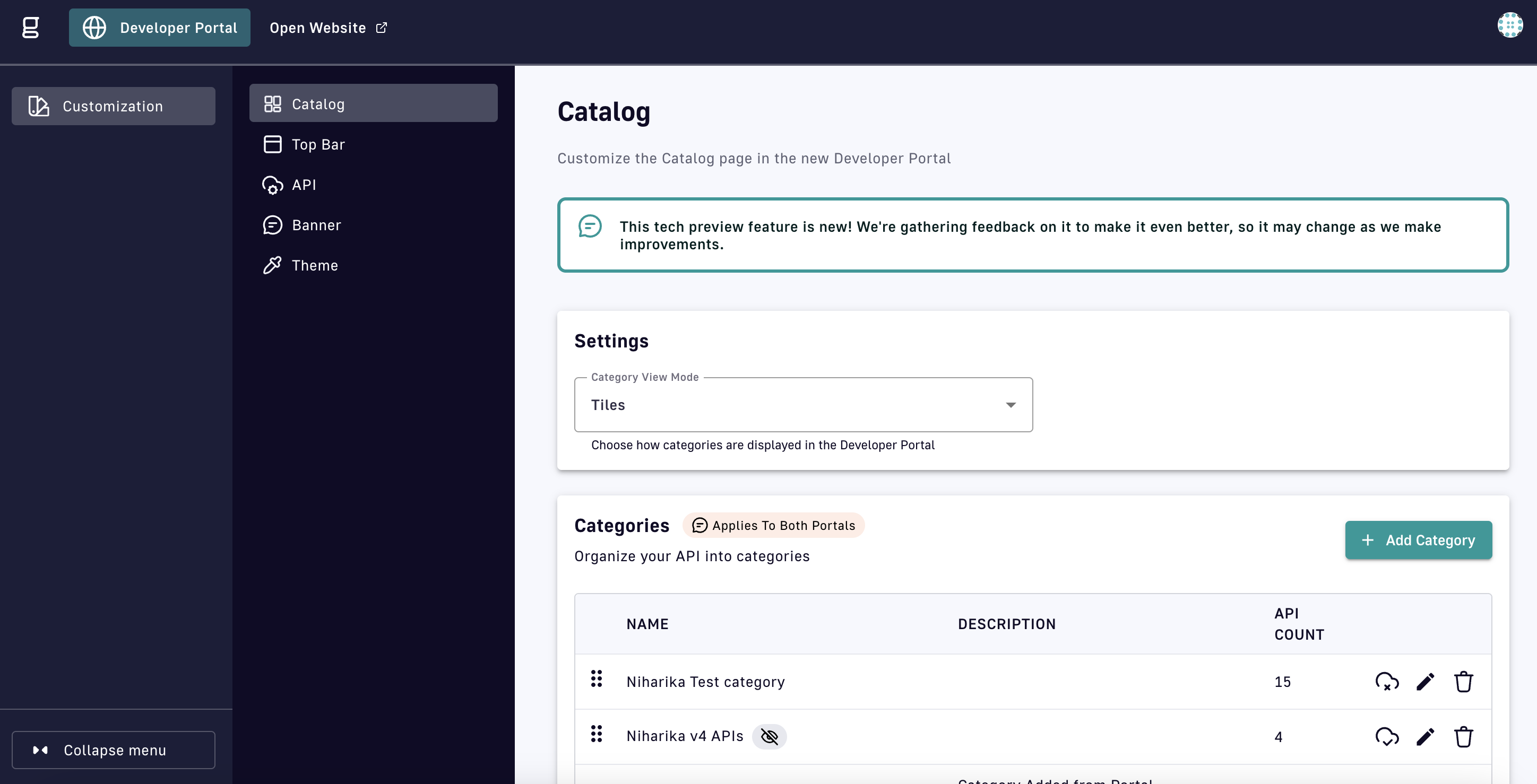Go to Theme settings
This screenshot has height=784, width=1537.
[314, 265]
